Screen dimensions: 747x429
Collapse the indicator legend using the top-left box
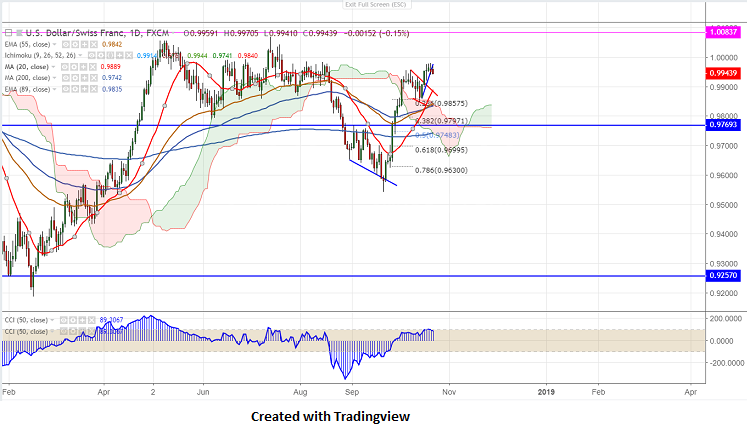[x=8, y=33]
